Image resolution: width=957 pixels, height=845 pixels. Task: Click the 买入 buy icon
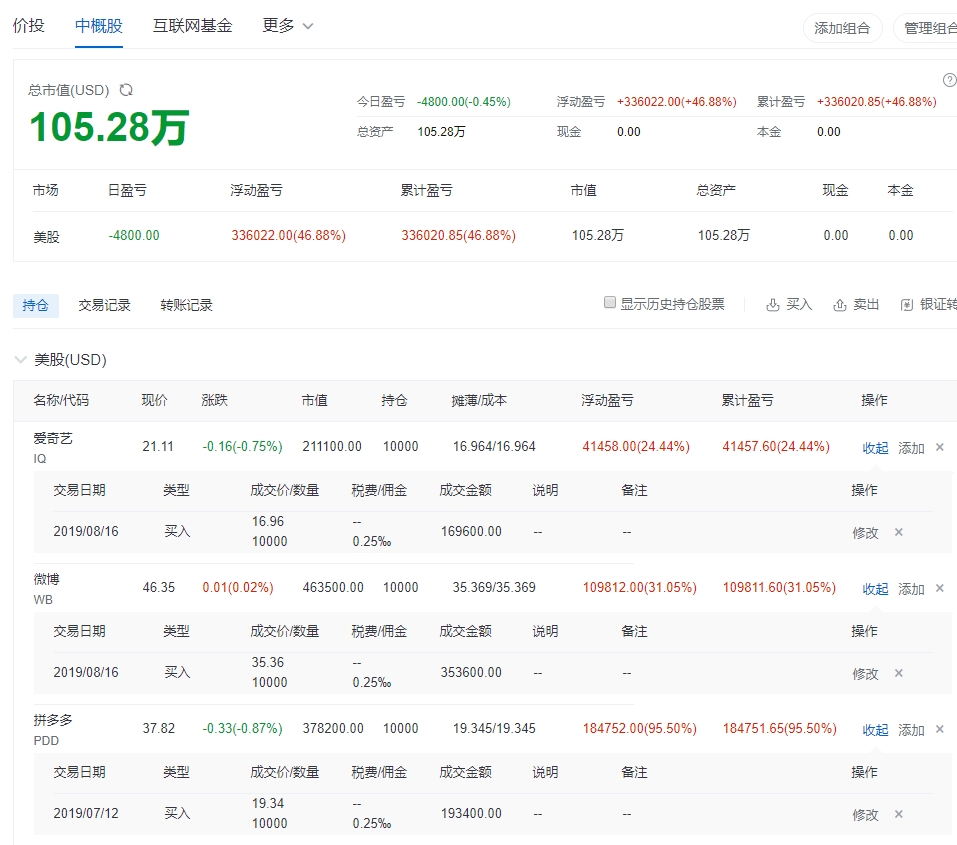[x=773, y=305]
